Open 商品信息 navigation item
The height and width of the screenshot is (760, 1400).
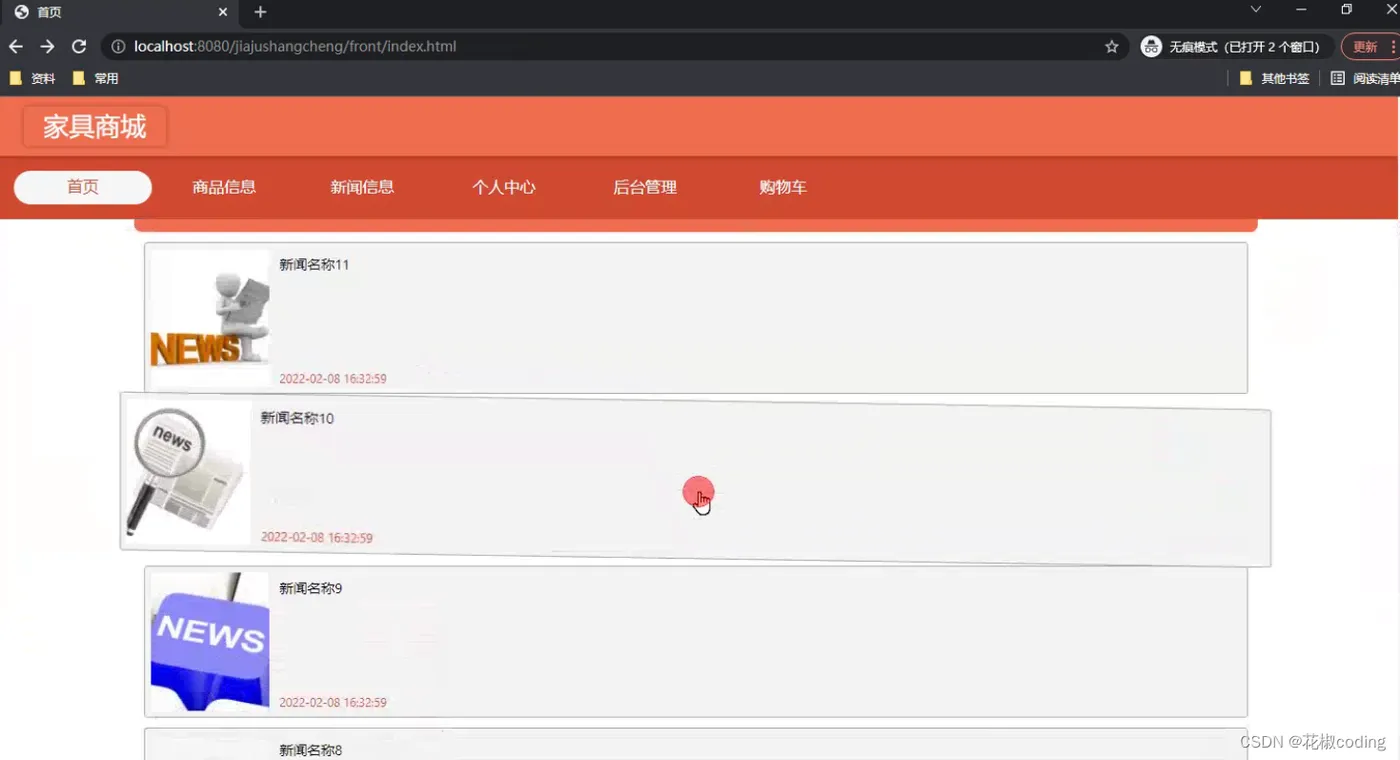(x=224, y=187)
